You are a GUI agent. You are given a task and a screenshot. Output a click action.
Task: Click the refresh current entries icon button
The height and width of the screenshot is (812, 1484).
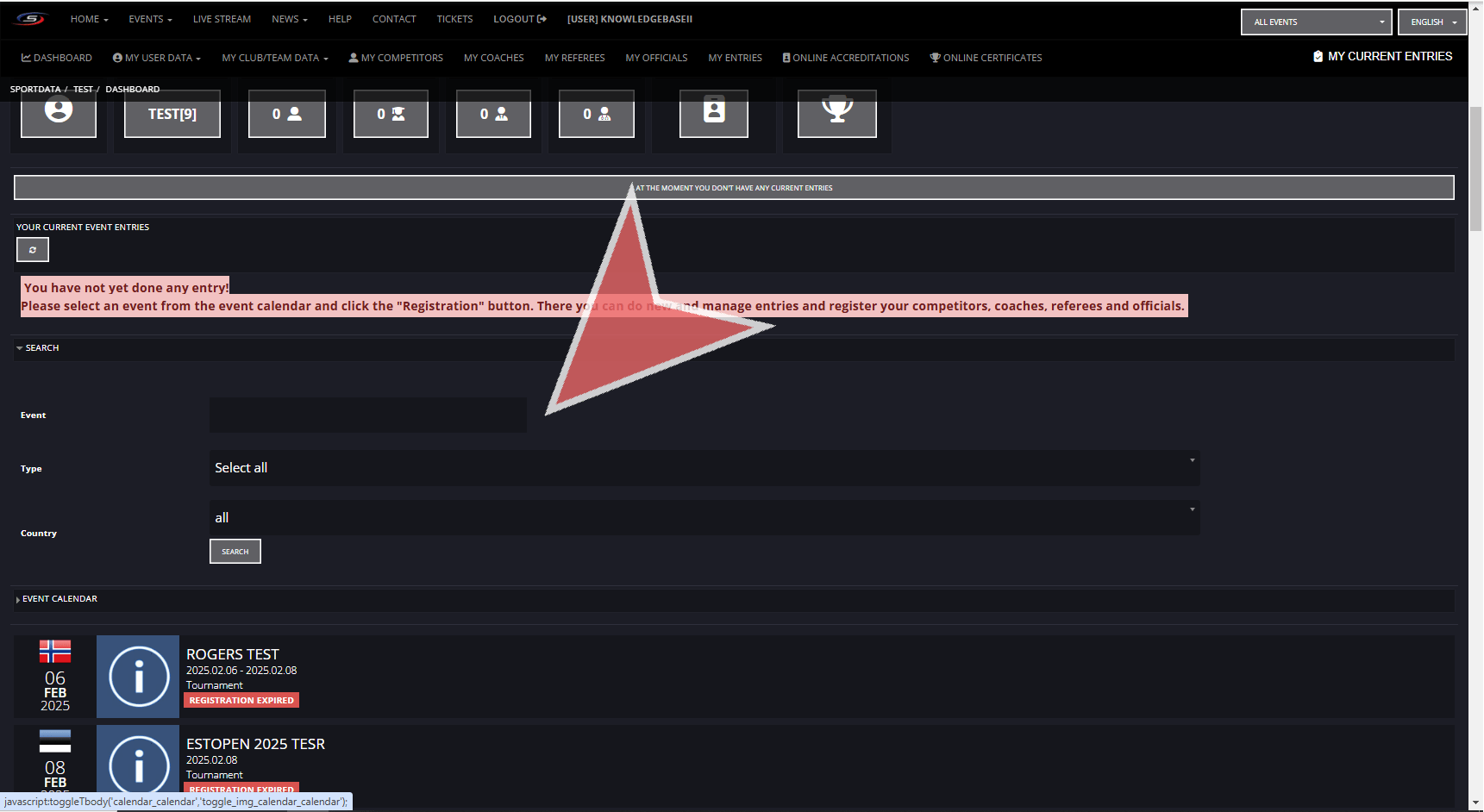click(33, 250)
